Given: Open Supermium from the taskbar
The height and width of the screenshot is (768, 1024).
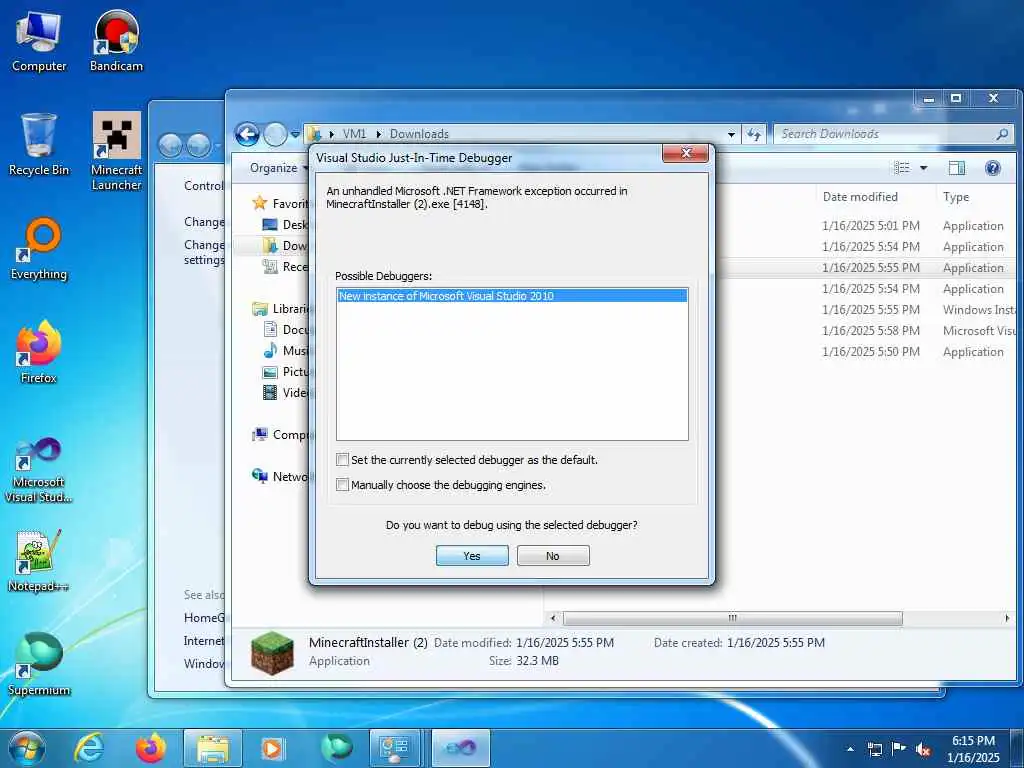Looking at the screenshot, I should click(336, 748).
